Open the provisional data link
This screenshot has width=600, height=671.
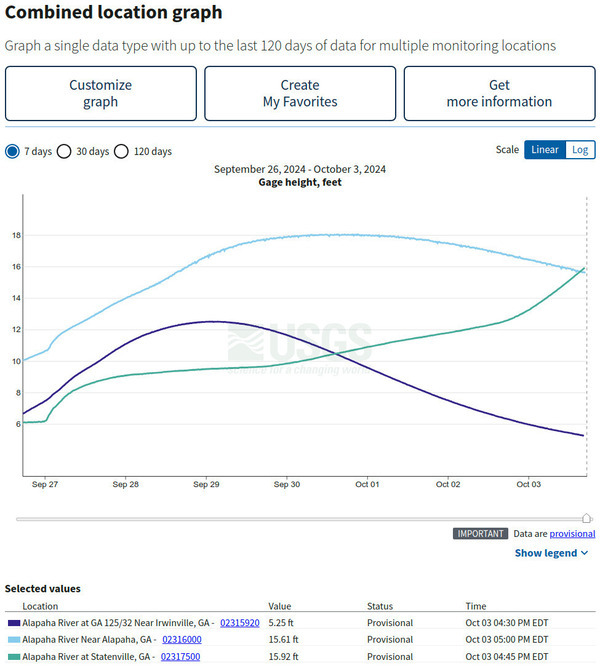572,534
